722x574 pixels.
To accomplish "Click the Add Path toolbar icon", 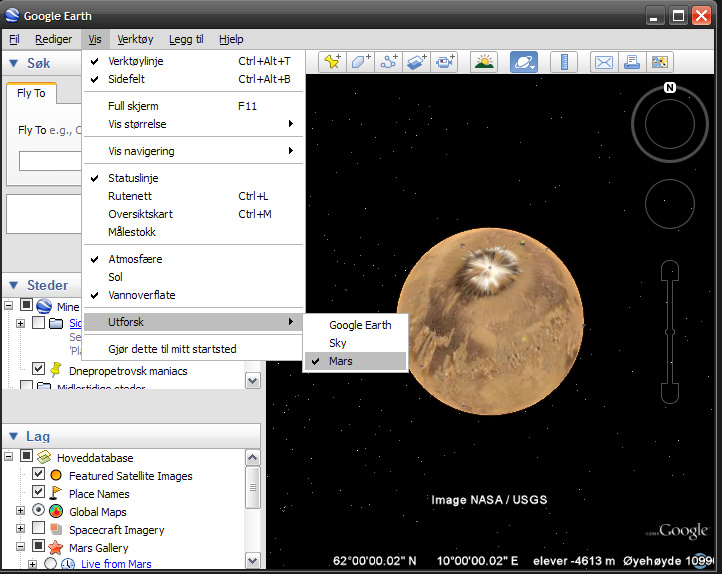I will (x=389, y=62).
